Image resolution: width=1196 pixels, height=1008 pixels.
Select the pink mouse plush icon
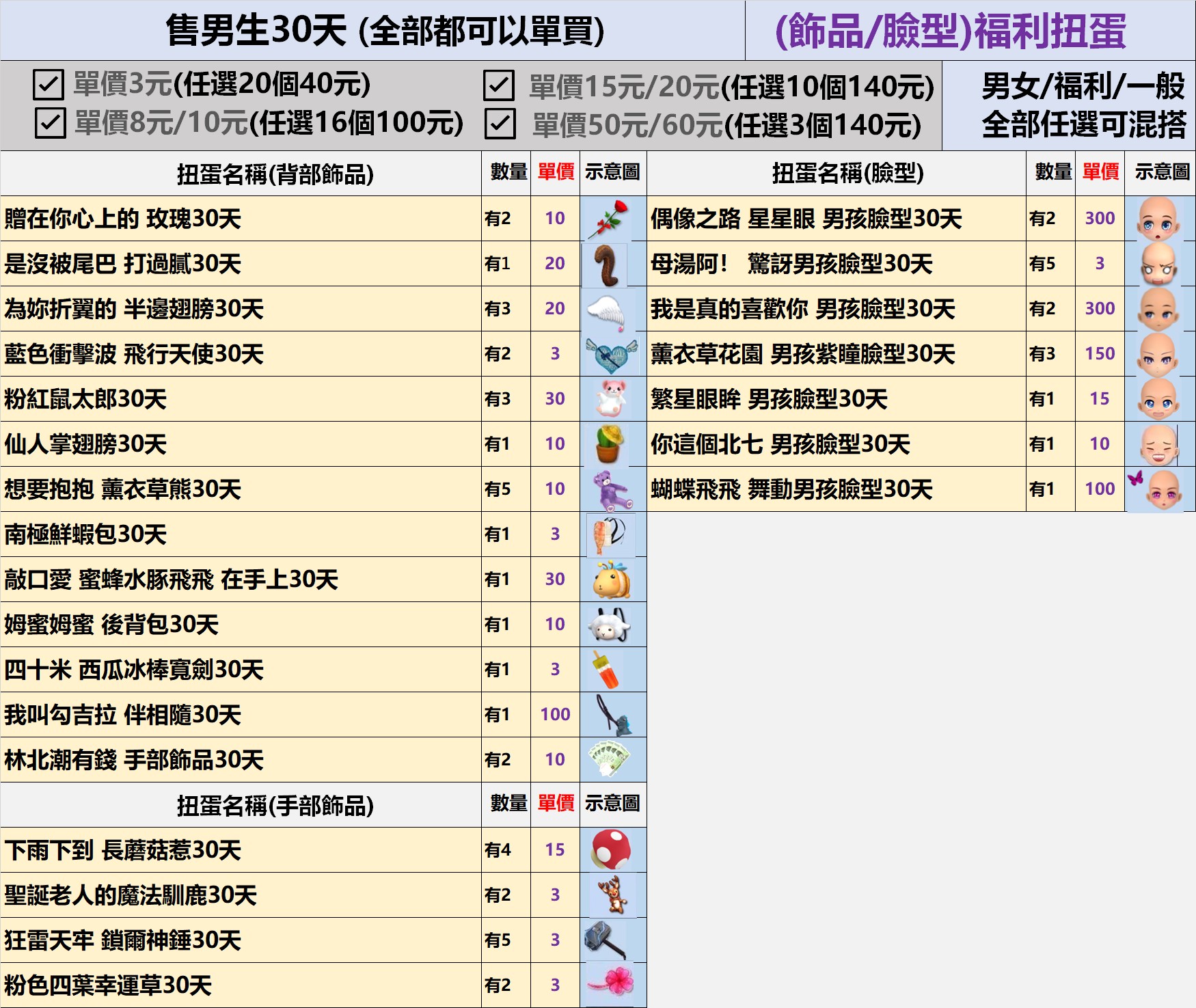tap(610, 398)
